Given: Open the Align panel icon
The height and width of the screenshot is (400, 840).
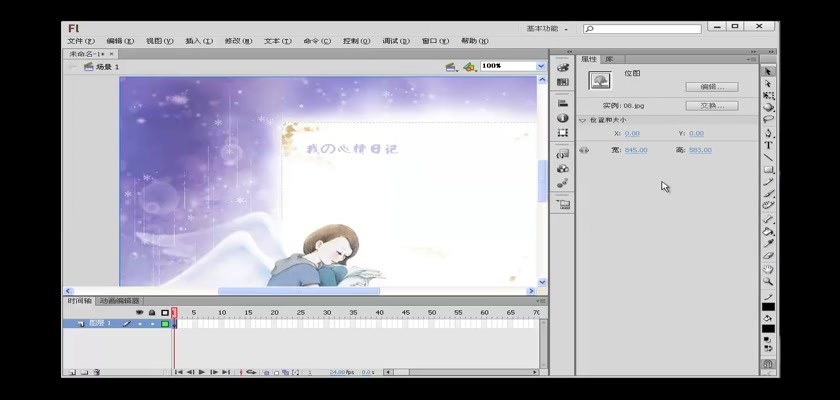Looking at the screenshot, I should click(x=562, y=103).
